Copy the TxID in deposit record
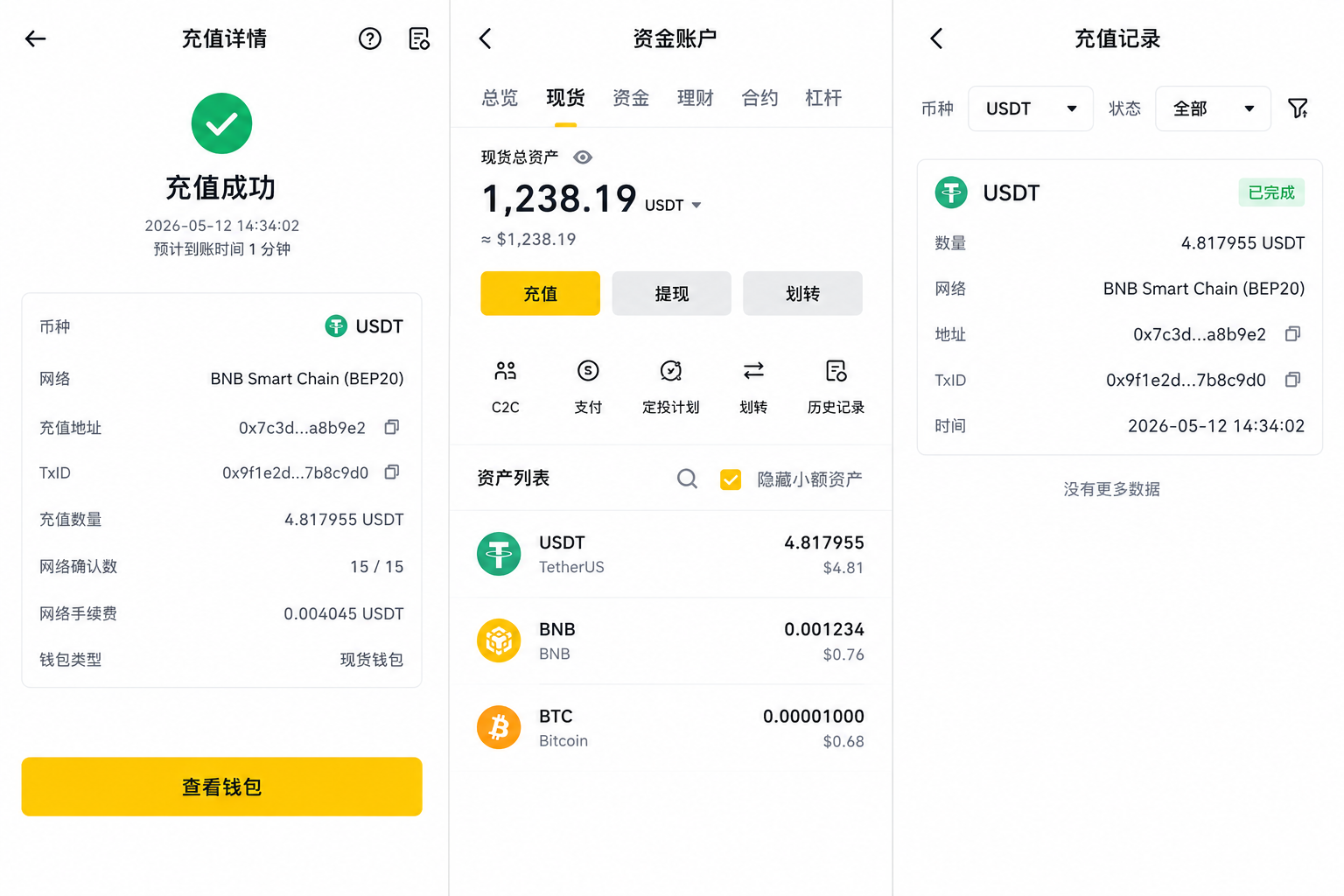Image resolution: width=1344 pixels, height=896 pixels. pyautogui.click(x=1292, y=380)
